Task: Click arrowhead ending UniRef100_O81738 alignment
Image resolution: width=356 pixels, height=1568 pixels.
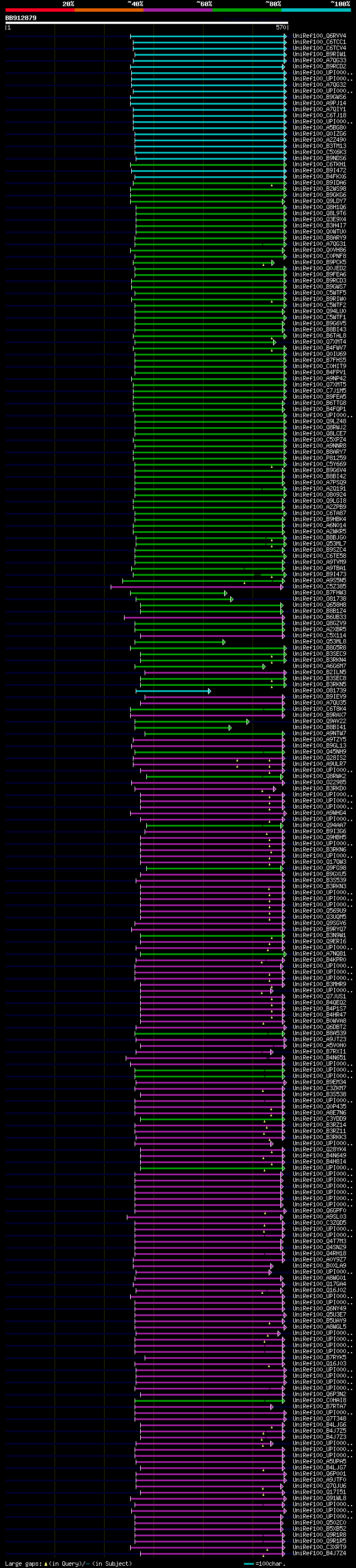Action: [232, 598]
